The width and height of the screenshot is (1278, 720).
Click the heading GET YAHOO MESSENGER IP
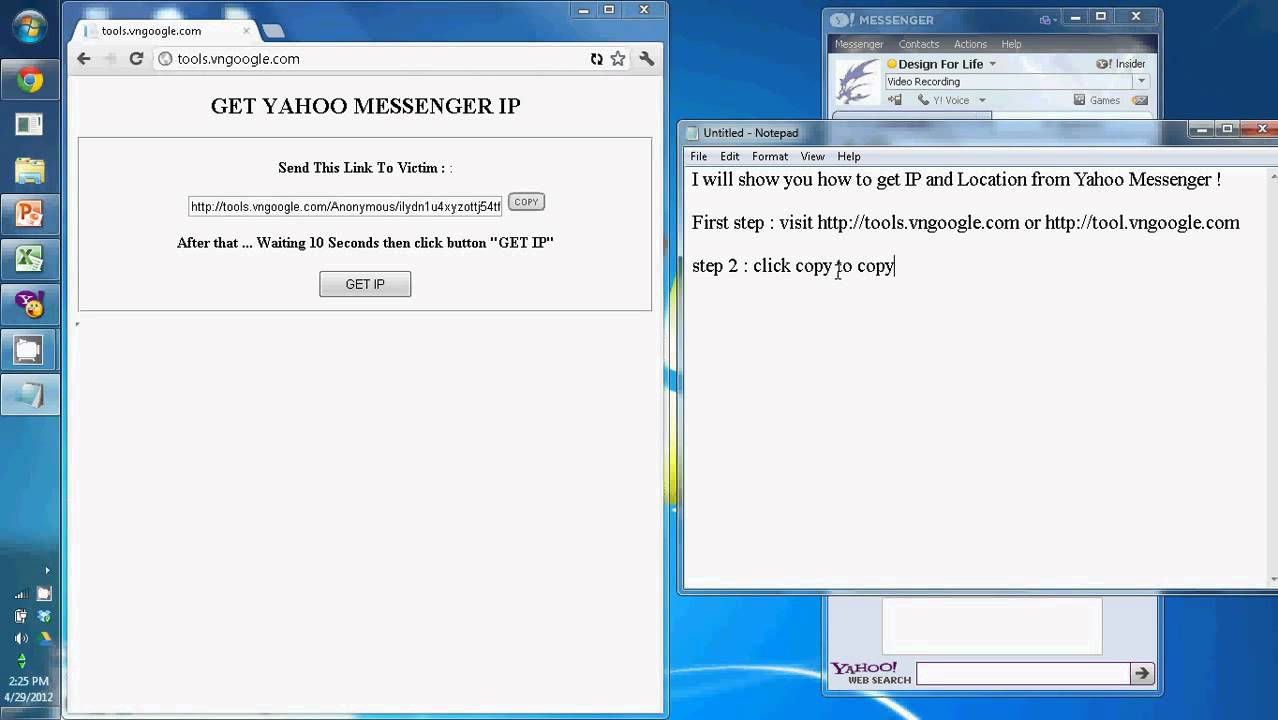click(365, 106)
